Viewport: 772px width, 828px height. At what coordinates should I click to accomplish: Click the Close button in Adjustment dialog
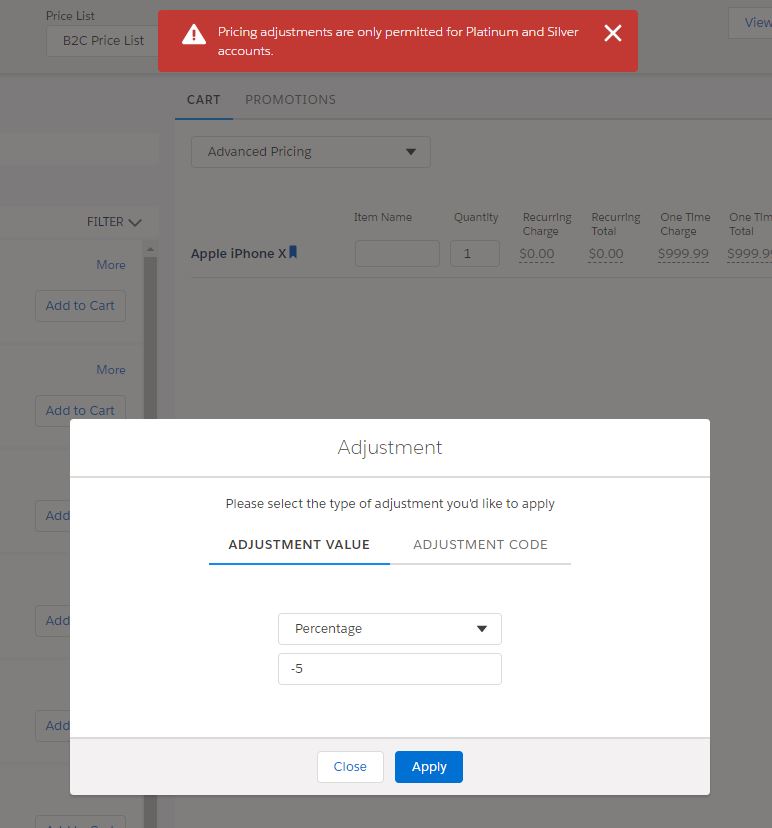[350, 767]
